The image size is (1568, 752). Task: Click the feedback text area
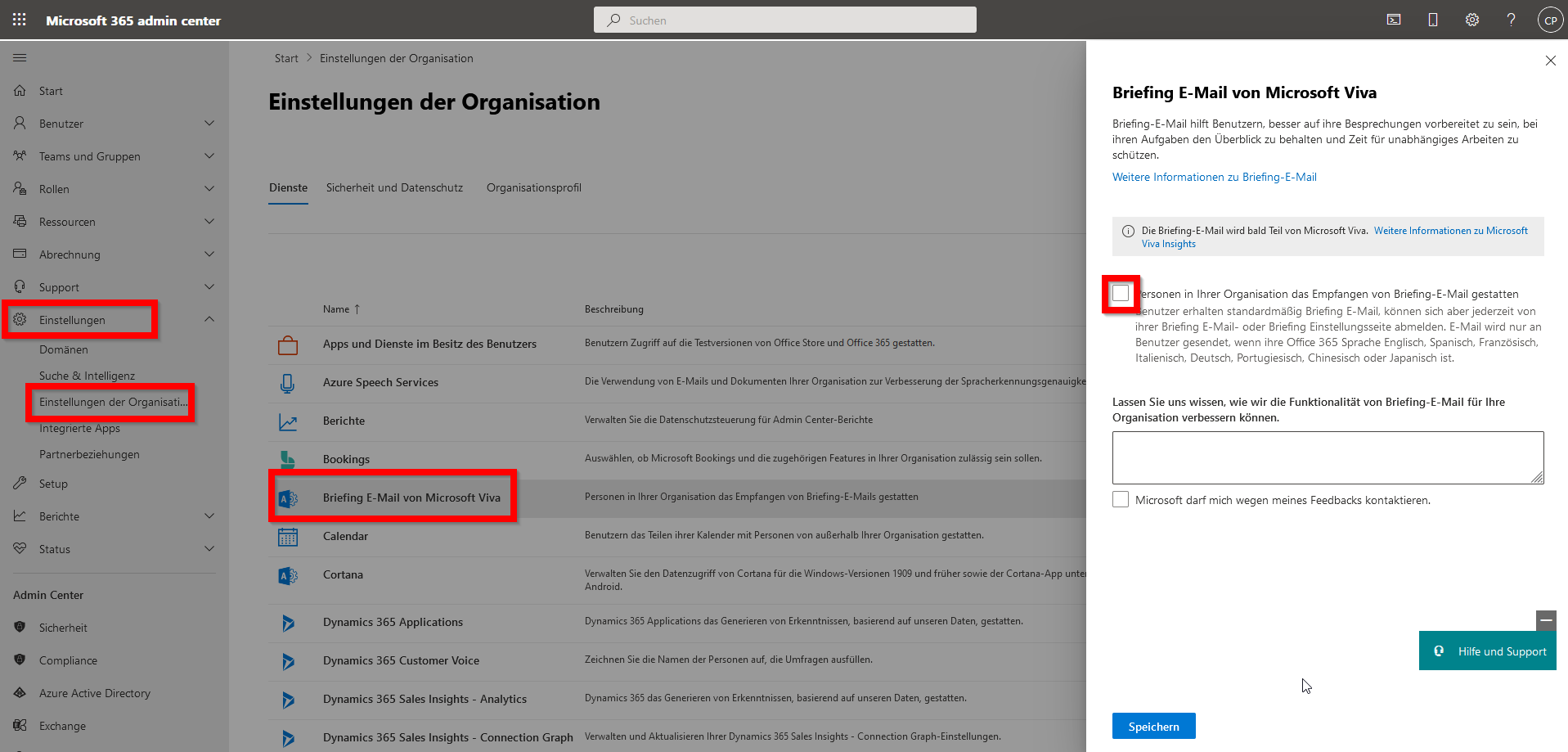point(1328,457)
